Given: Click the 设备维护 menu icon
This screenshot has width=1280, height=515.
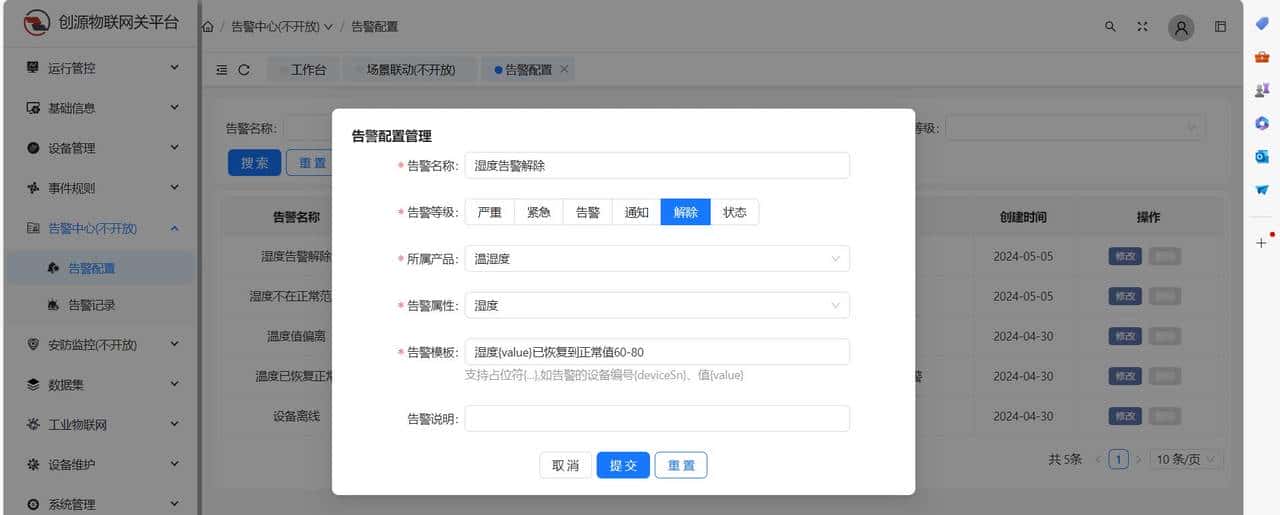Looking at the screenshot, I should (x=33, y=464).
